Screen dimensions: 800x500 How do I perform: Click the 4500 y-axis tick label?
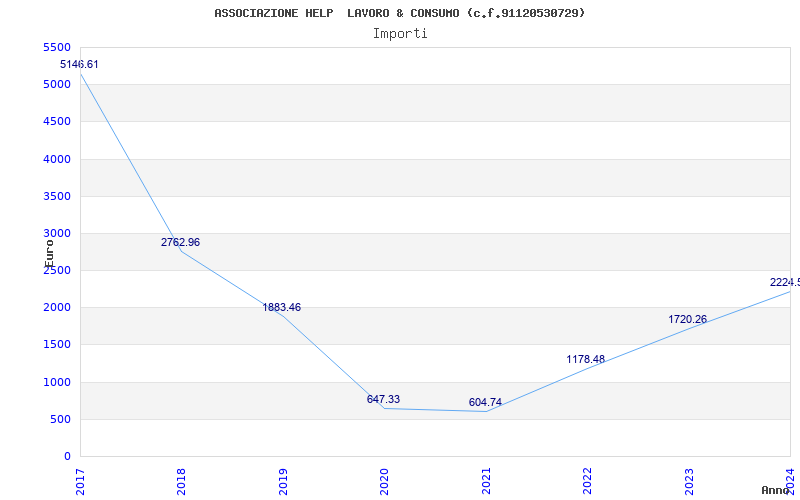57,122
